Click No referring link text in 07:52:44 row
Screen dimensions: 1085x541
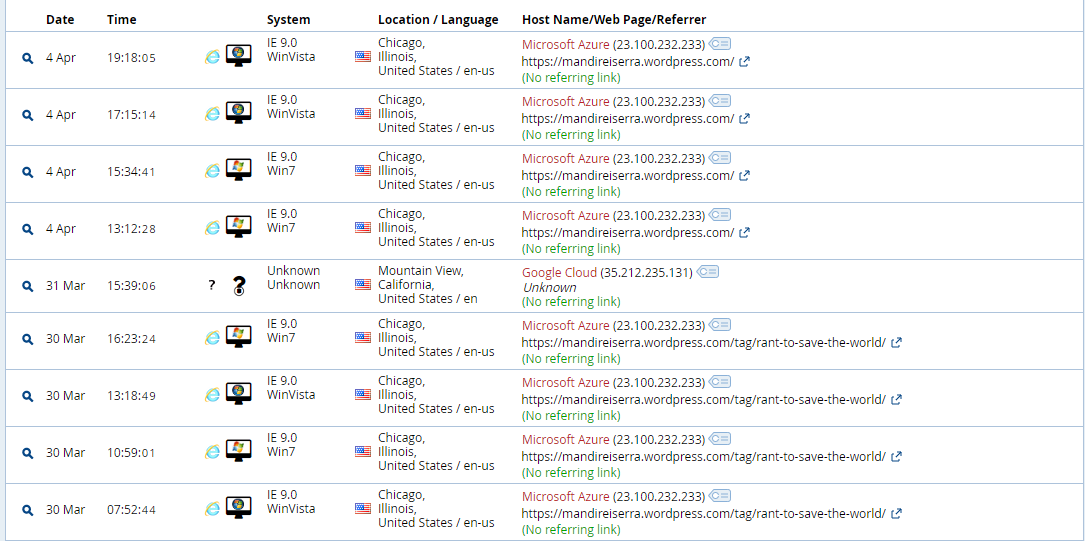pos(571,529)
